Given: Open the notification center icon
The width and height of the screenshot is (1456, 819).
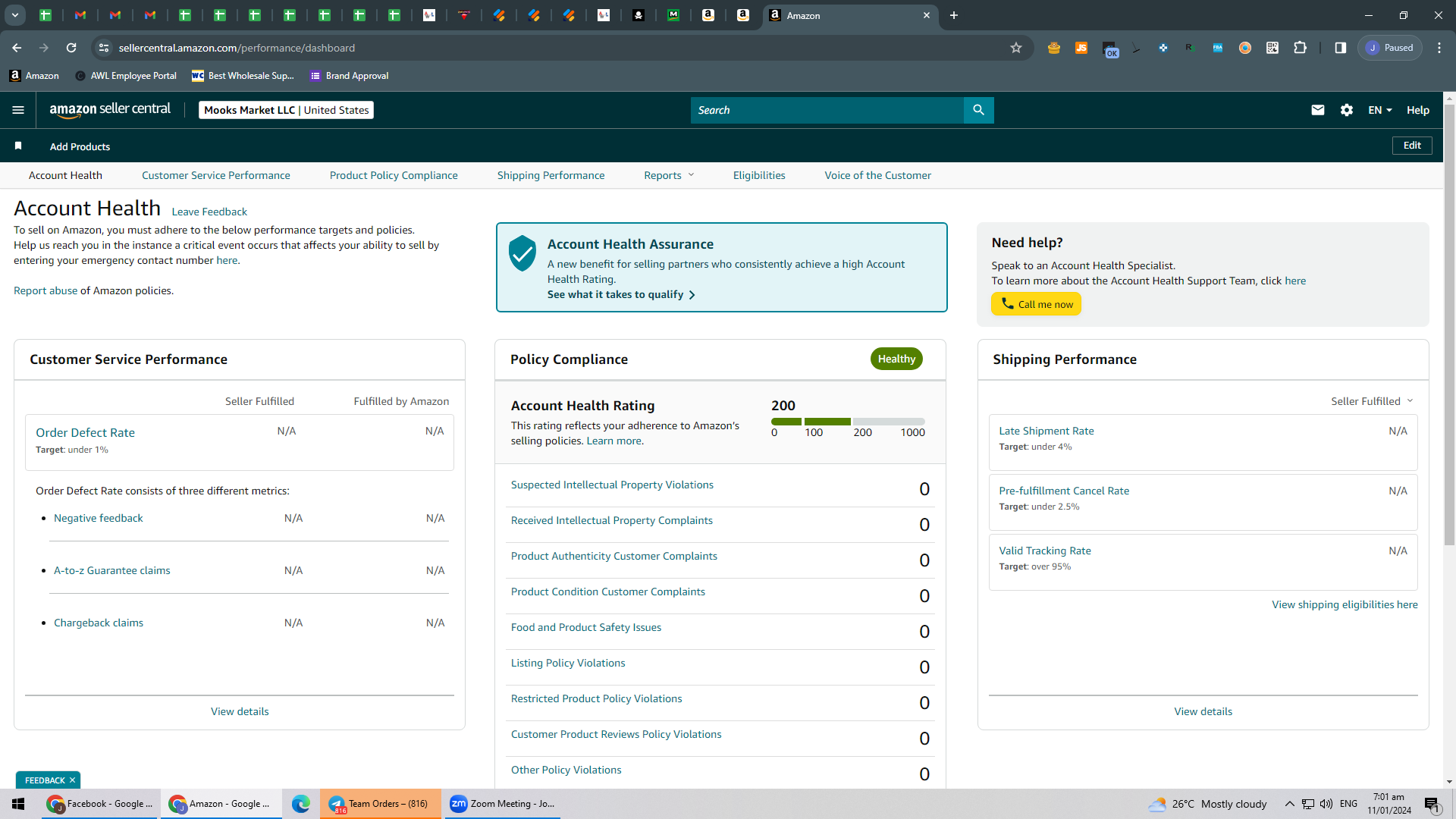Looking at the screenshot, I should click(x=1432, y=804).
